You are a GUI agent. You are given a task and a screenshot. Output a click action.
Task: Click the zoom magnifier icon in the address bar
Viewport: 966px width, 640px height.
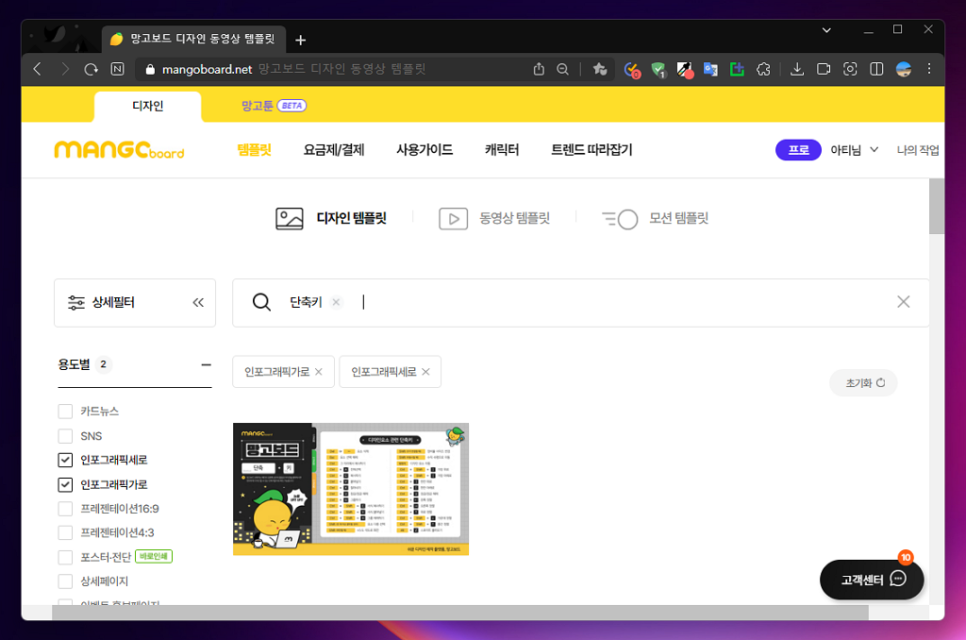(x=562, y=69)
